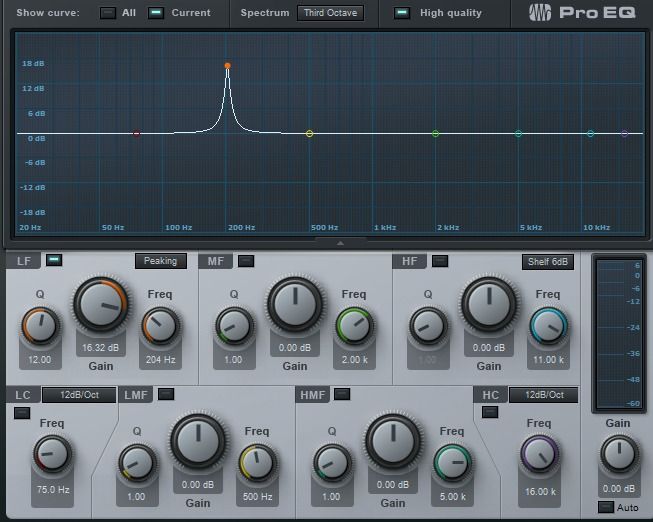This screenshot has width=653, height=522.
Task: Select the yellow LMF node at 500 Hz
Action: click(309, 134)
